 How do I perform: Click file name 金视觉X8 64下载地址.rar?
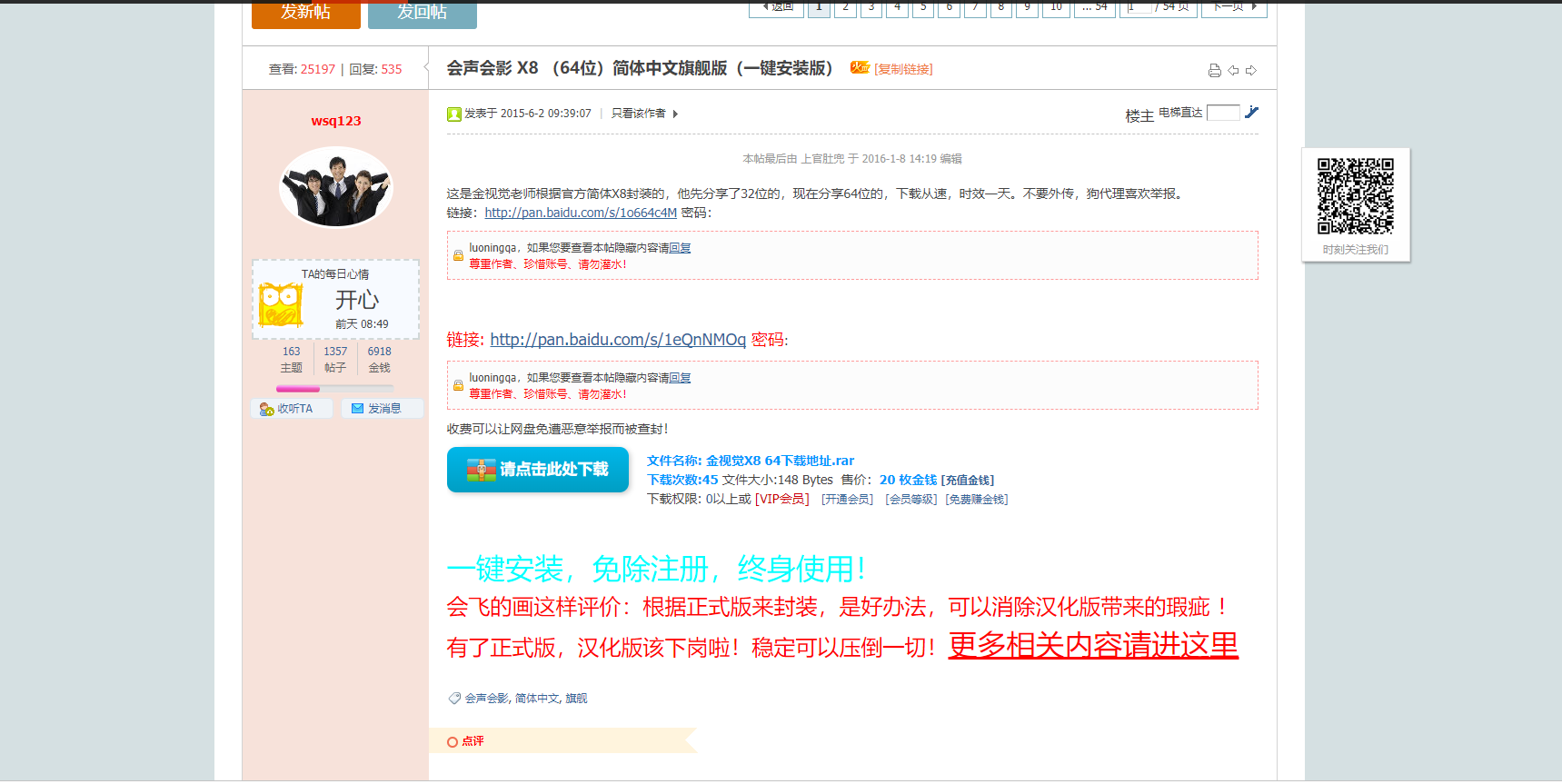click(x=781, y=461)
